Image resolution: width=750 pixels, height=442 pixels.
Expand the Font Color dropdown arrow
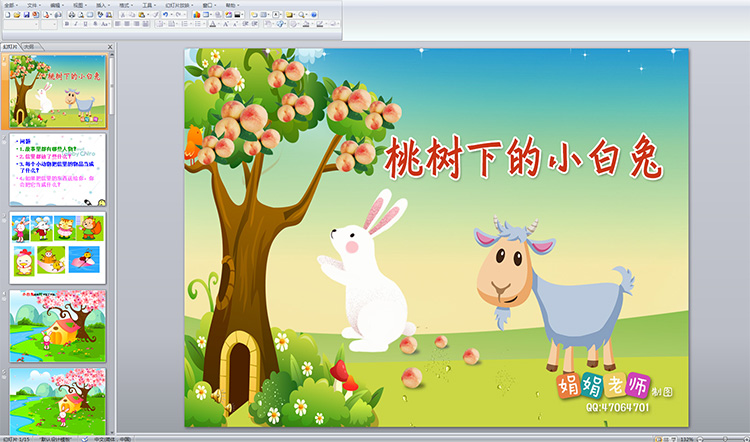(218, 24)
